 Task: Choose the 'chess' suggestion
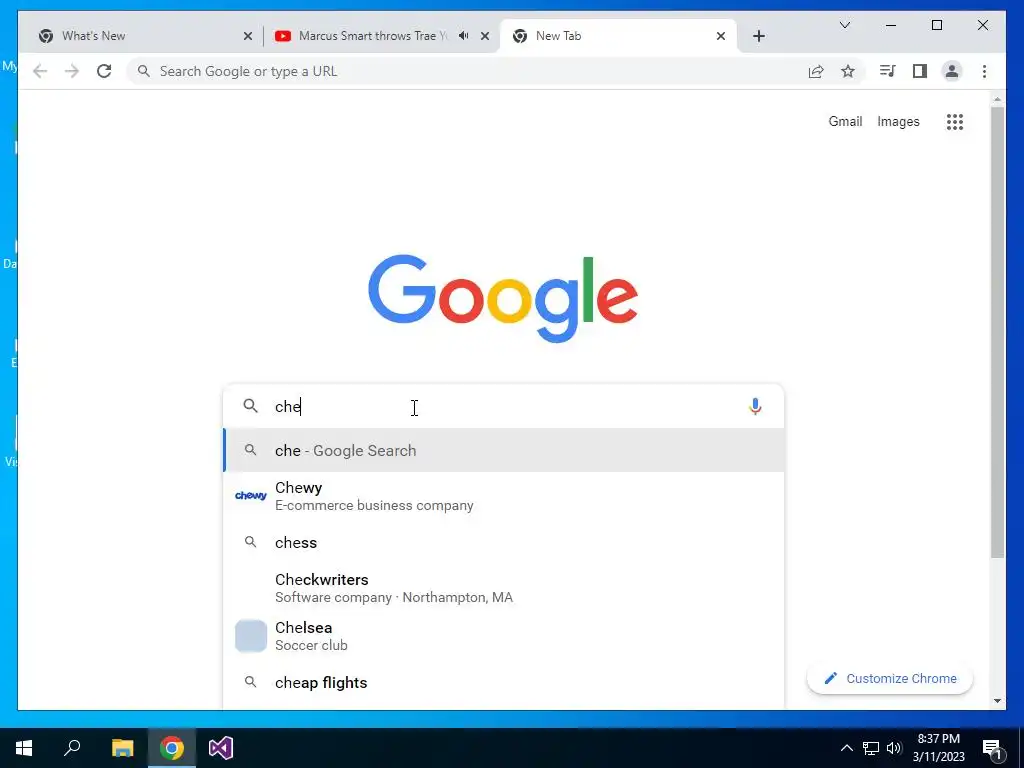click(503, 543)
